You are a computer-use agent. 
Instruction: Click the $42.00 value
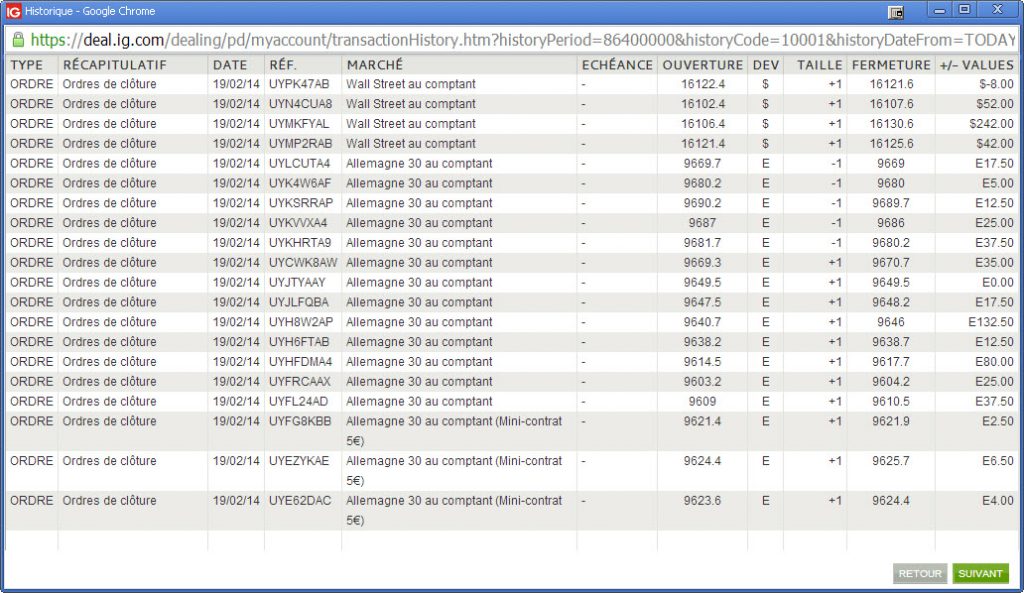pos(995,144)
